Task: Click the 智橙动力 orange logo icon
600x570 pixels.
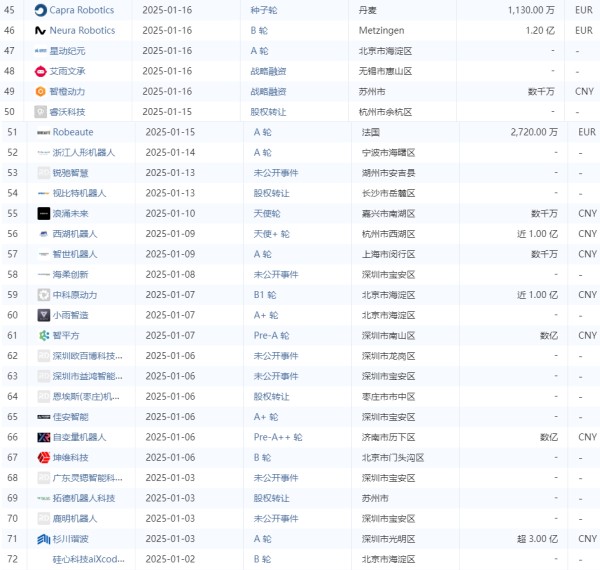Action: point(40,91)
